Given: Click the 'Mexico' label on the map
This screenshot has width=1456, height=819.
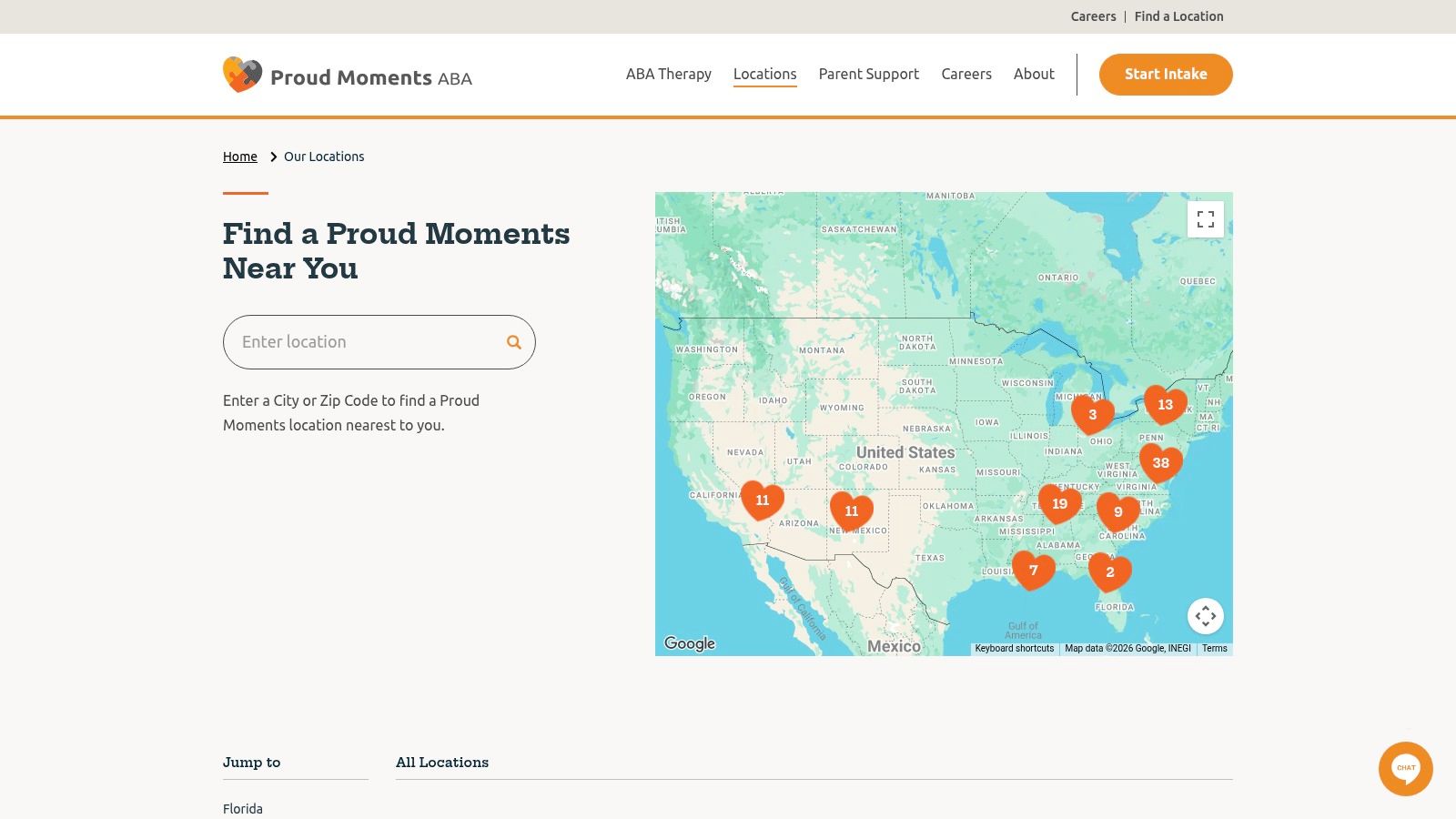Looking at the screenshot, I should [x=894, y=646].
